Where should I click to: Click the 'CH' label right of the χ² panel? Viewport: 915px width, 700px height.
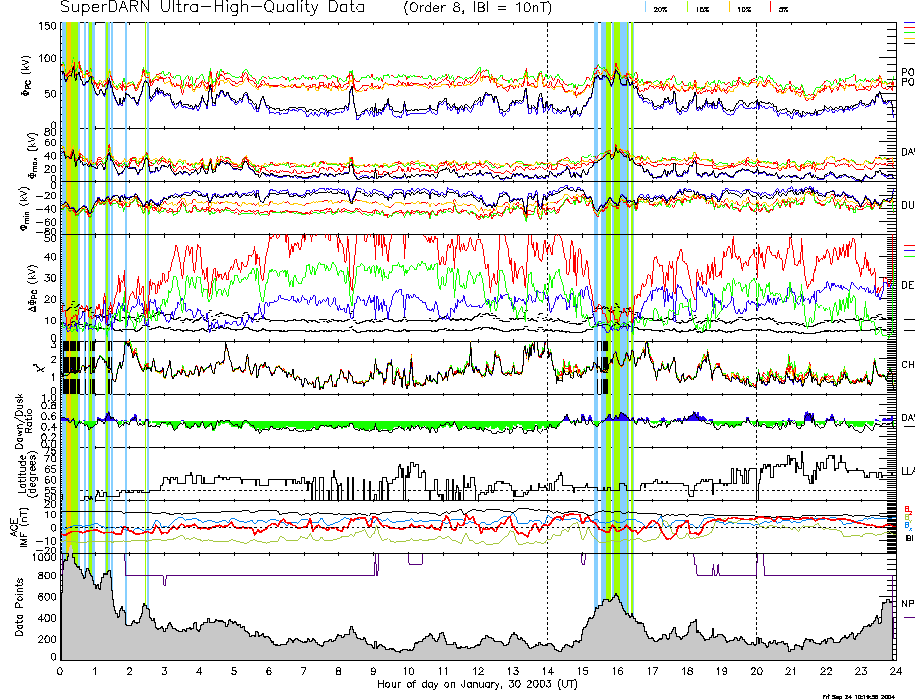[907, 365]
